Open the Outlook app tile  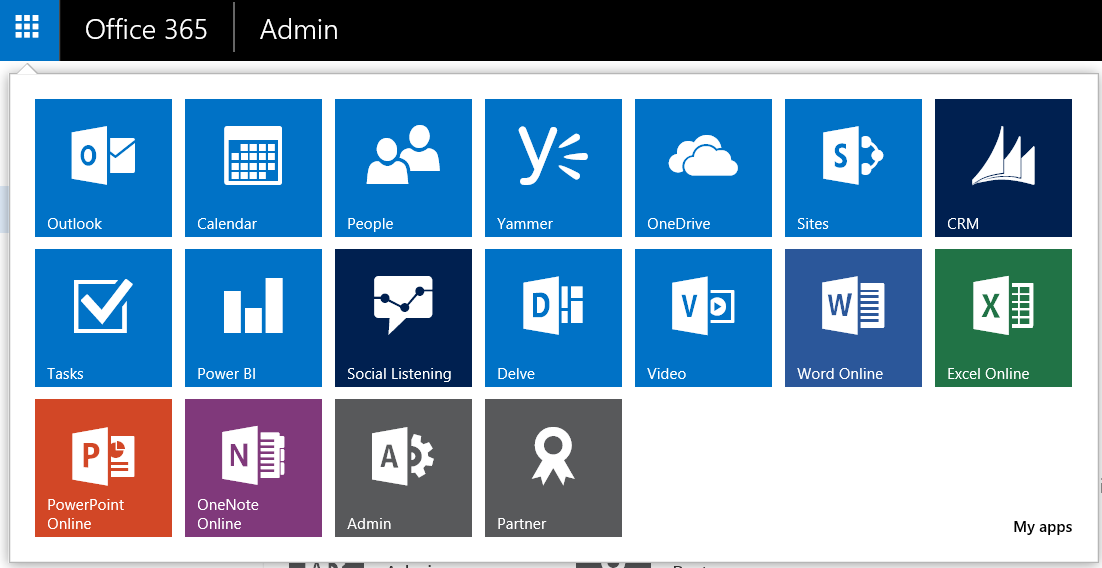click(103, 167)
